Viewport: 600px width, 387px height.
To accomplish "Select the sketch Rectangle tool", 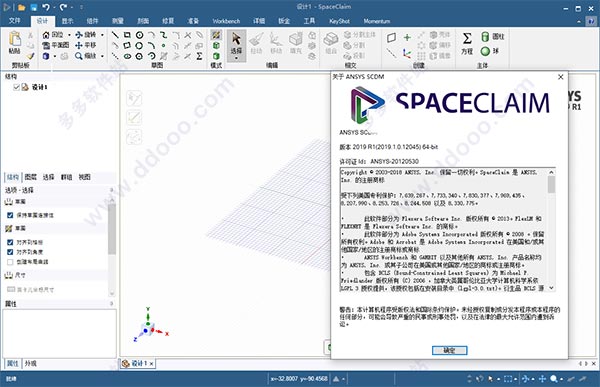I will [x=127, y=35].
